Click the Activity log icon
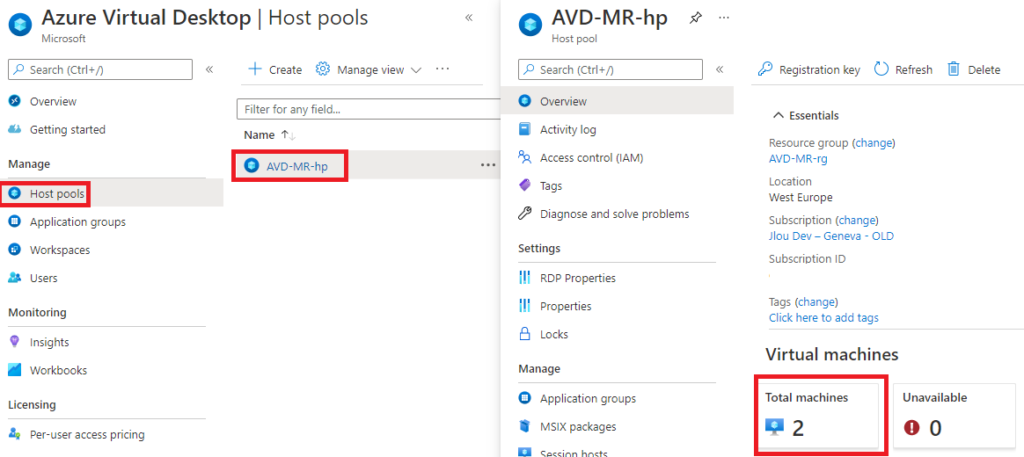 [x=524, y=129]
